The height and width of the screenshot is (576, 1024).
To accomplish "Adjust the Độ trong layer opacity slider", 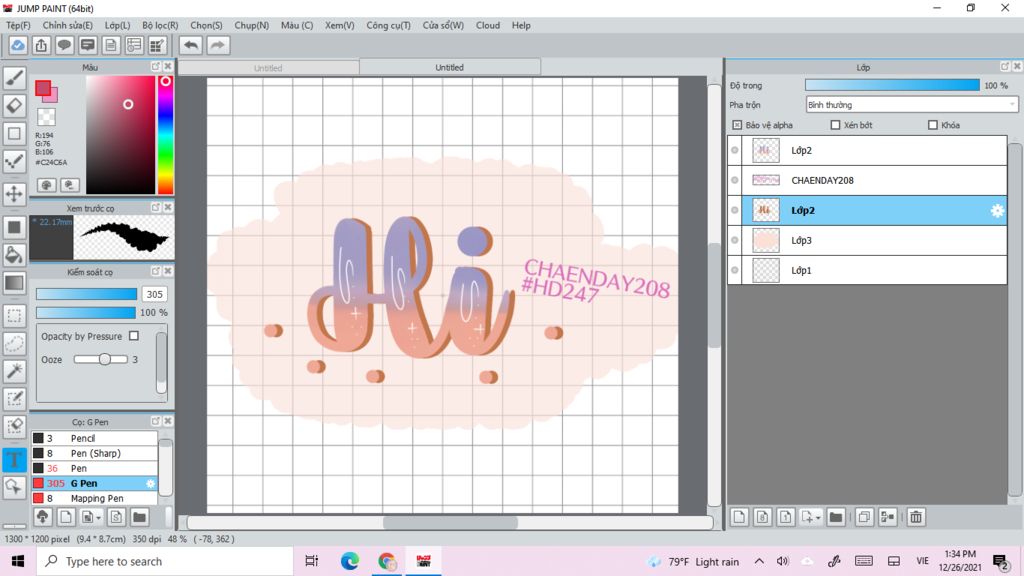I will tap(892, 86).
